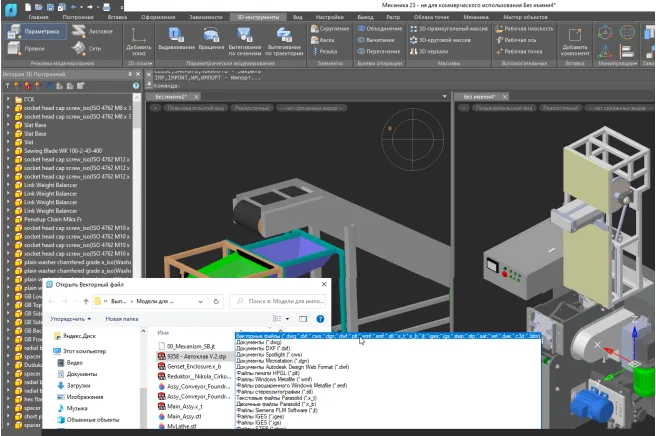Click the Новая папка button

(x=122, y=318)
